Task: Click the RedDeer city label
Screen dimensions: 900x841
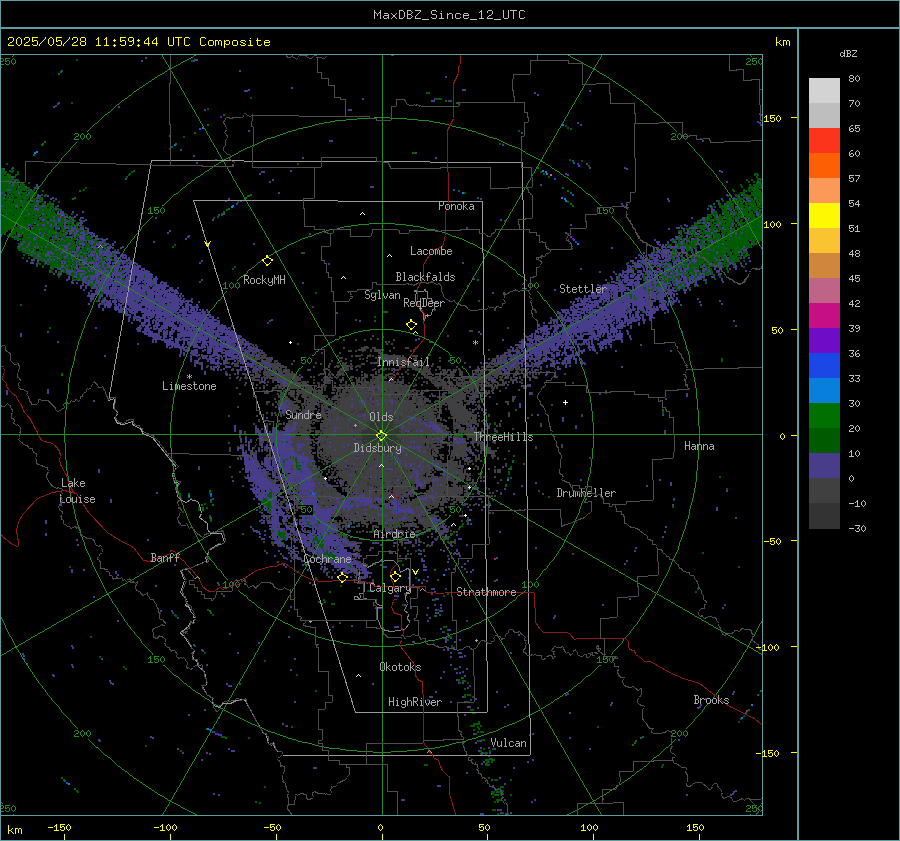Action: tap(424, 303)
